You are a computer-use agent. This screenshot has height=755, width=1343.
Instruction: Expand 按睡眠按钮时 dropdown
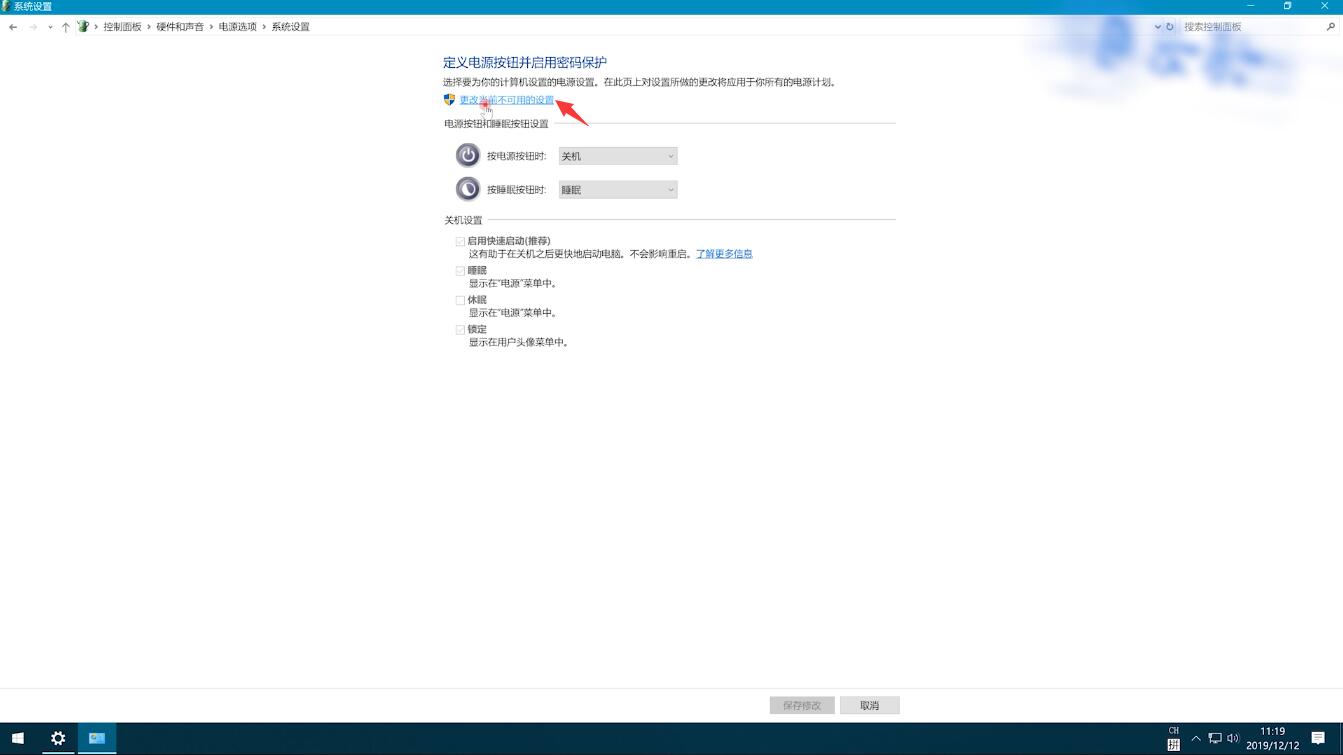[x=618, y=190]
